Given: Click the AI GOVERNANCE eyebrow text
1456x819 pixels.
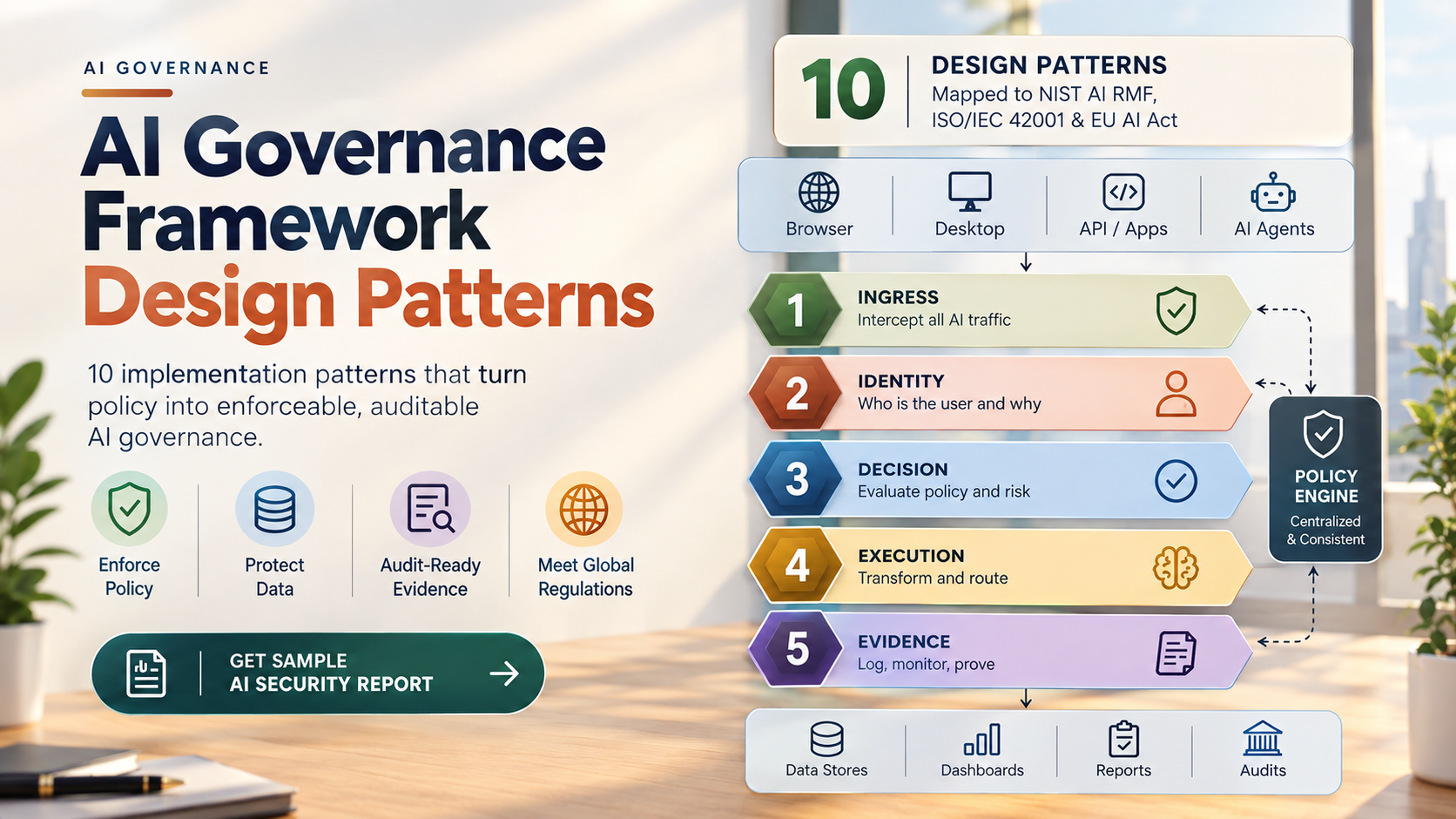Looking at the screenshot, I should coord(177,68).
